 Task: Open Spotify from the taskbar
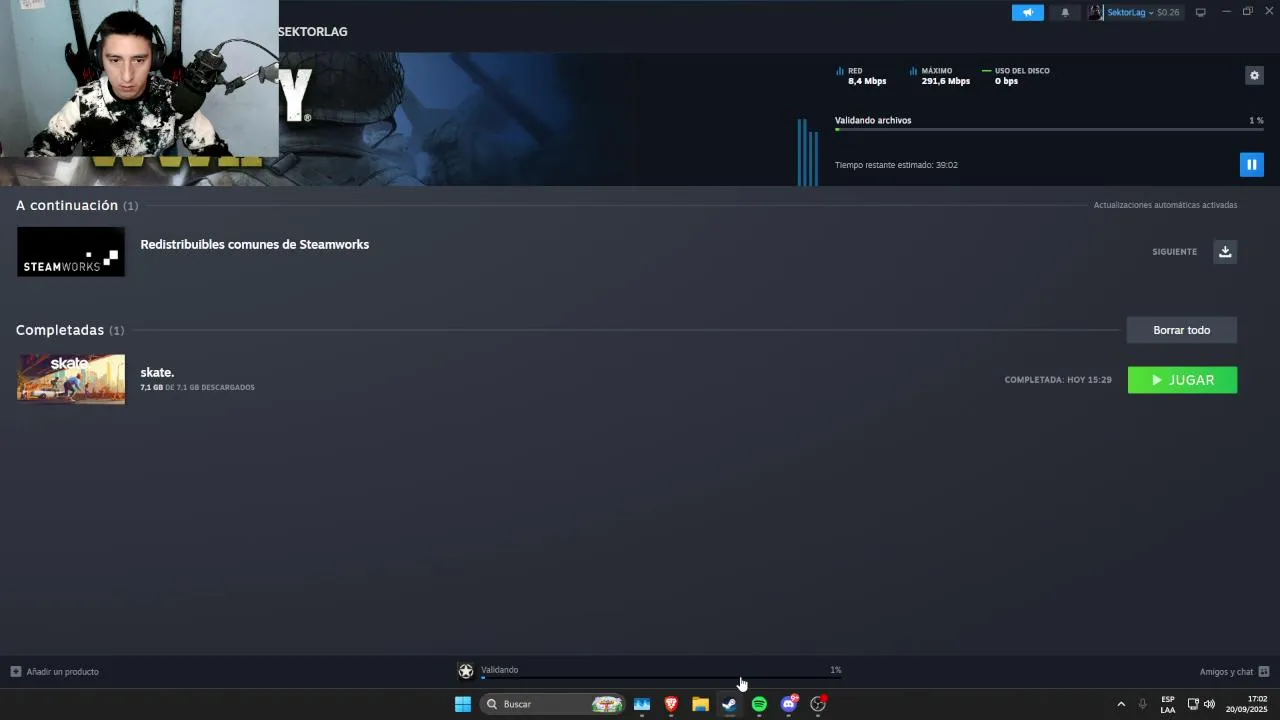[x=759, y=704]
